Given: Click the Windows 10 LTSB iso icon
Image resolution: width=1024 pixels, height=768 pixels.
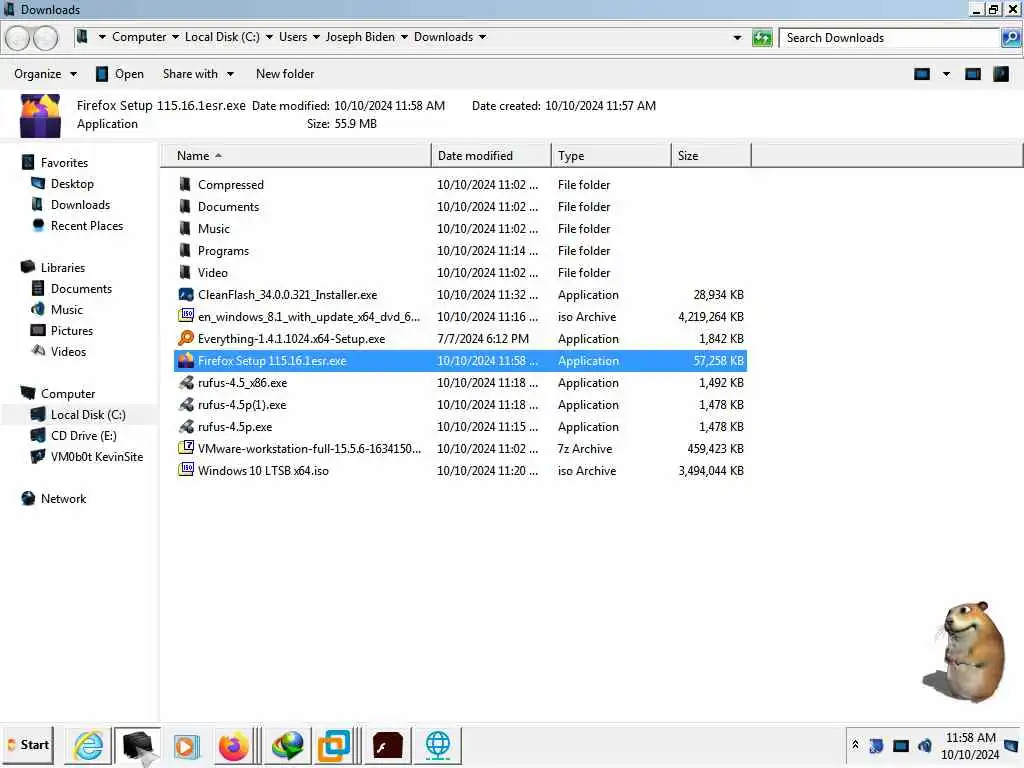Looking at the screenshot, I should pos(185,470).
